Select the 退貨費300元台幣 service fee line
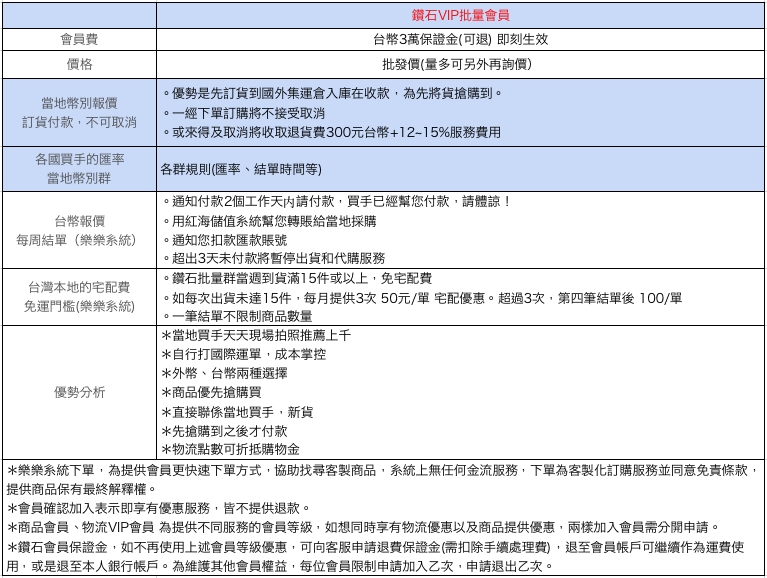Viewport: 767px width, 578px height. coord(335,132)
